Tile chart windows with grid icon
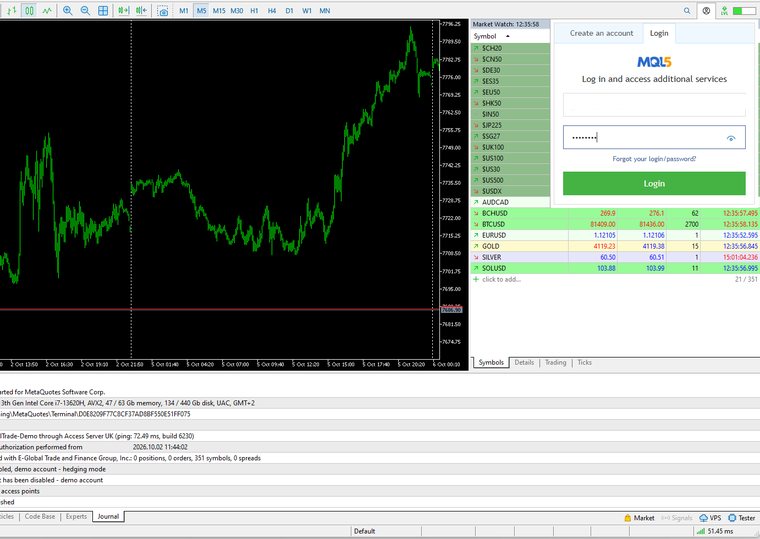The image size is (760, 539). [103, 10]
